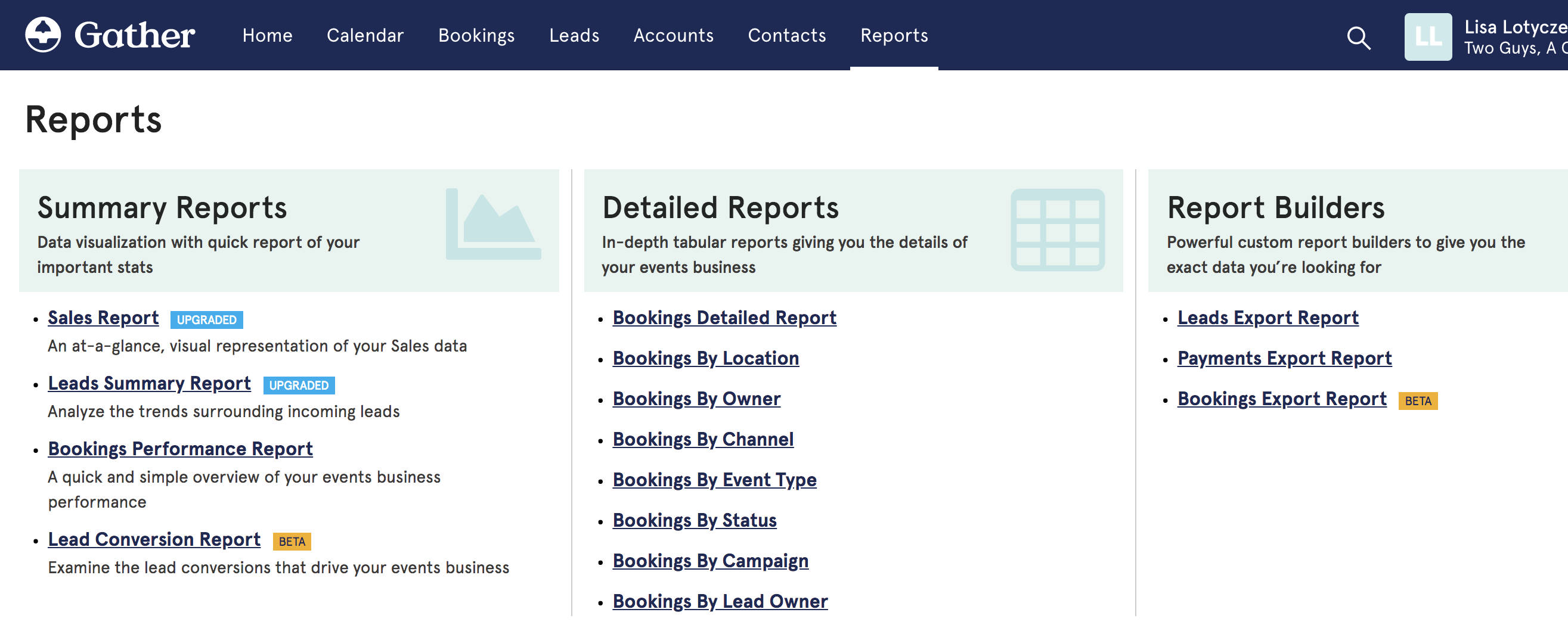Viewport: 1568px width, 634px height.
Task: Open Bookings By Event Type report
Action: 714,480
